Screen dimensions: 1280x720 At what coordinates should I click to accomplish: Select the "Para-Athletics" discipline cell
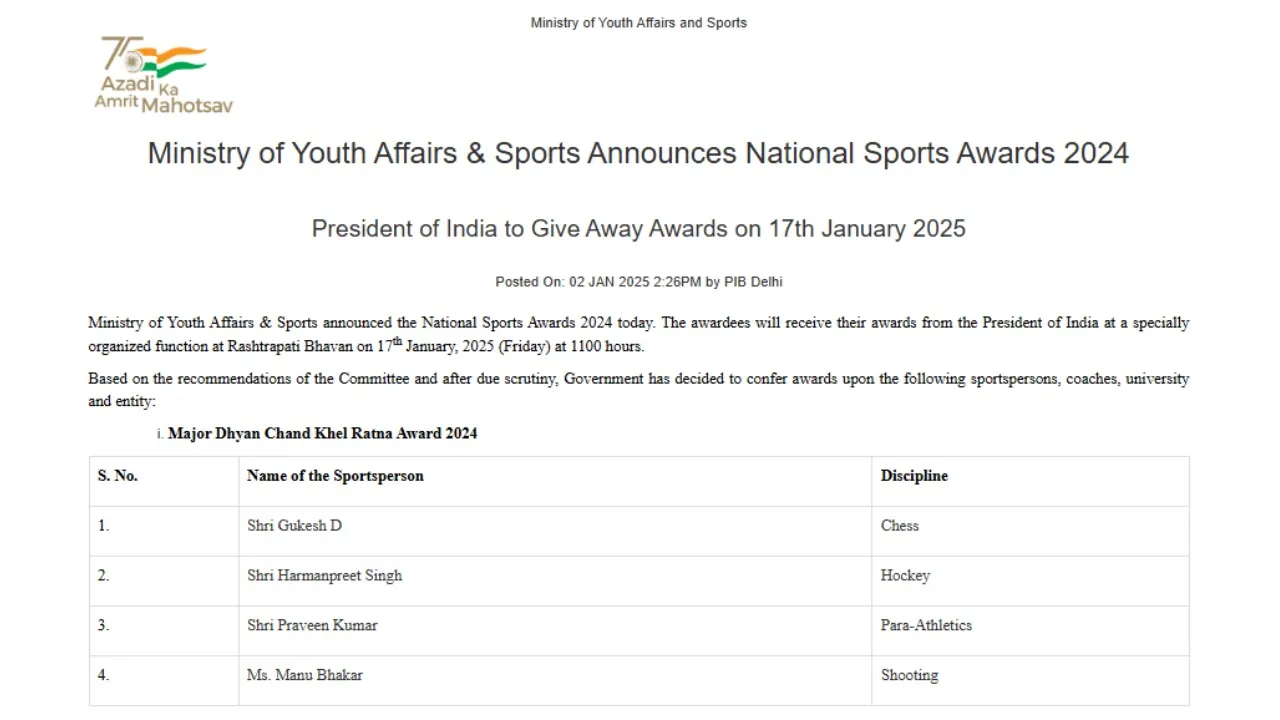click(x=926, y=626)
